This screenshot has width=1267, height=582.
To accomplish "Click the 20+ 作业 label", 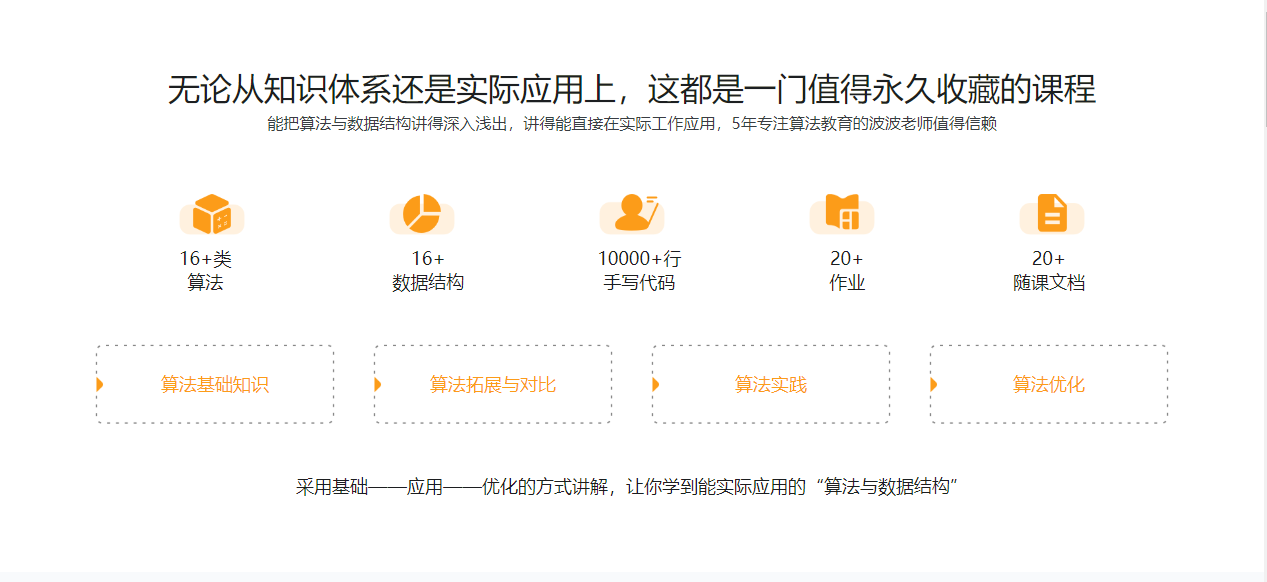I will tap(847, 271).
